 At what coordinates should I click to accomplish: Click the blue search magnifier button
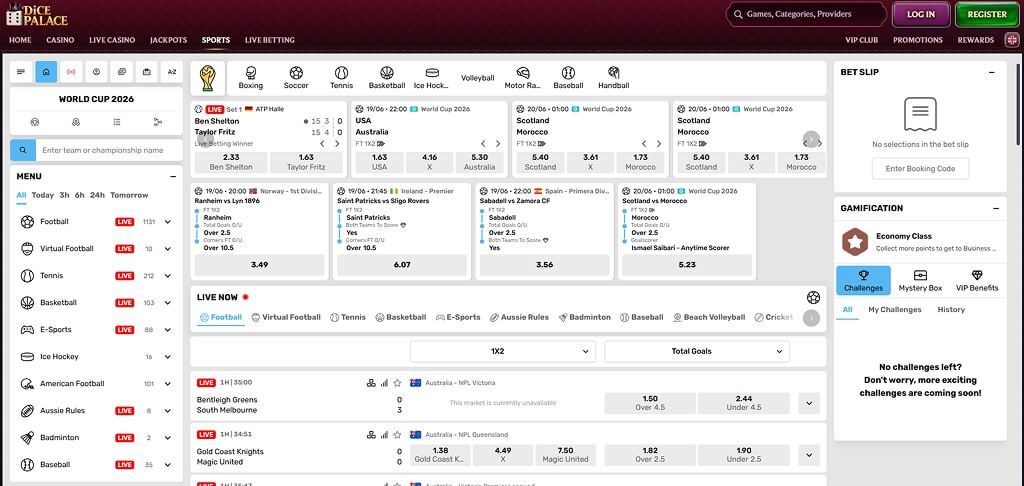23,150
